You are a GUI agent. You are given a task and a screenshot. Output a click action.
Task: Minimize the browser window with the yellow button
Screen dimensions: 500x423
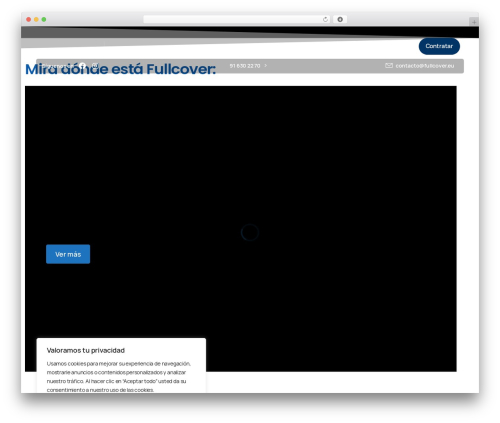click(x=36, y=19)
